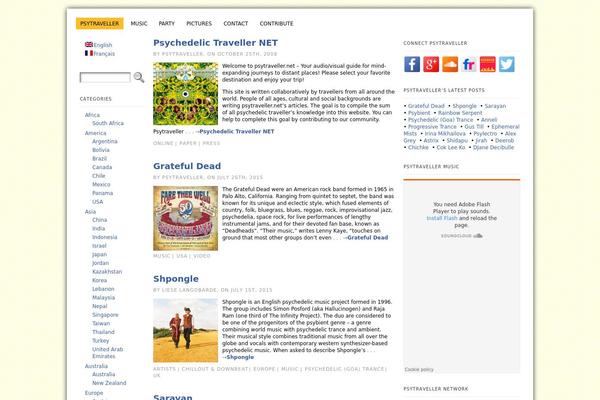Click Install Flash link in music widget

tap(442, 218)
